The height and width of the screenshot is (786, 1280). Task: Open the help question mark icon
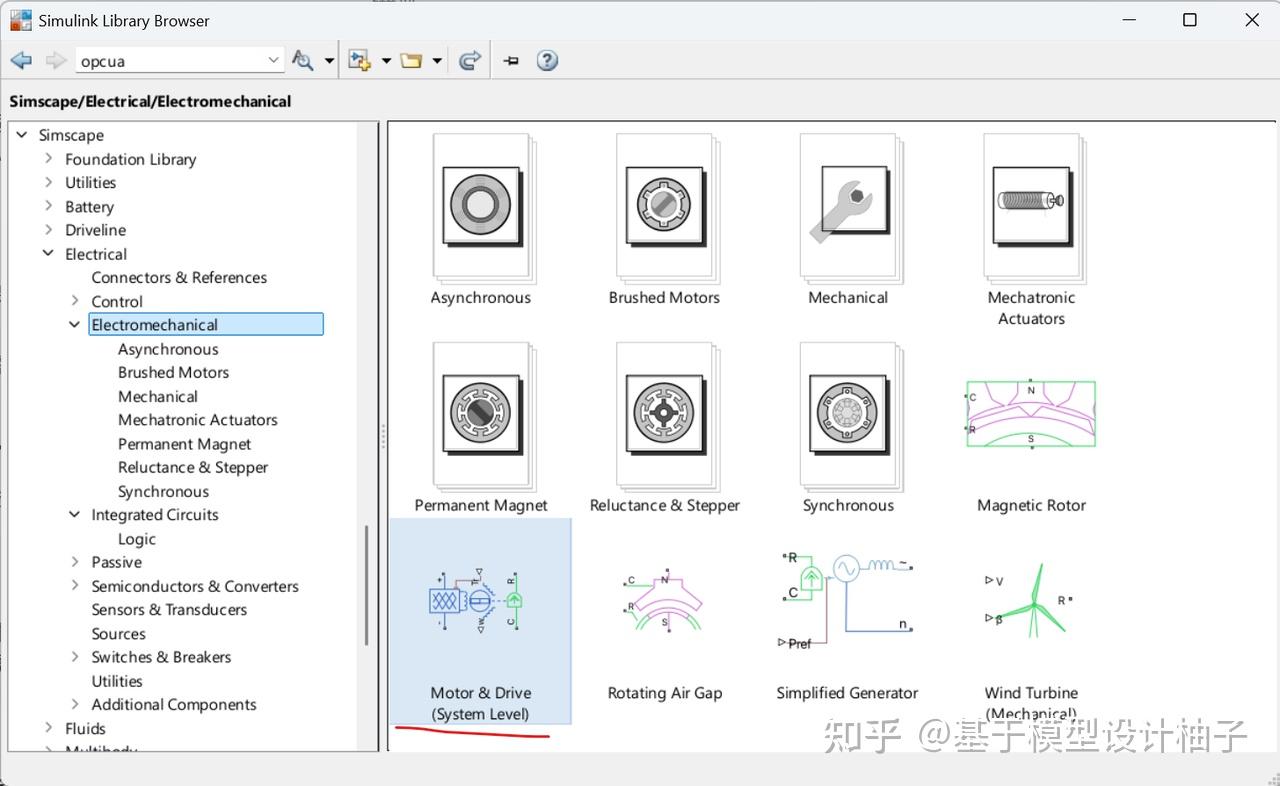[x=546, y=61]
